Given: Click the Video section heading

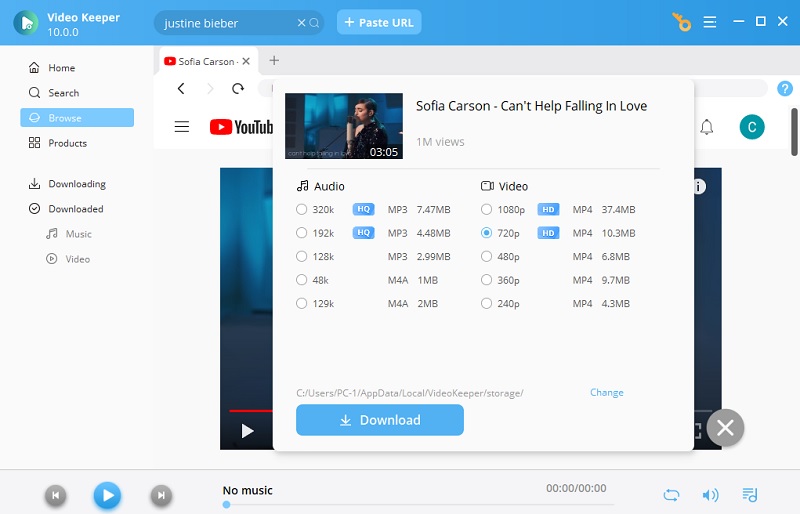Looking at the screenshot, I should coord(504,186).
